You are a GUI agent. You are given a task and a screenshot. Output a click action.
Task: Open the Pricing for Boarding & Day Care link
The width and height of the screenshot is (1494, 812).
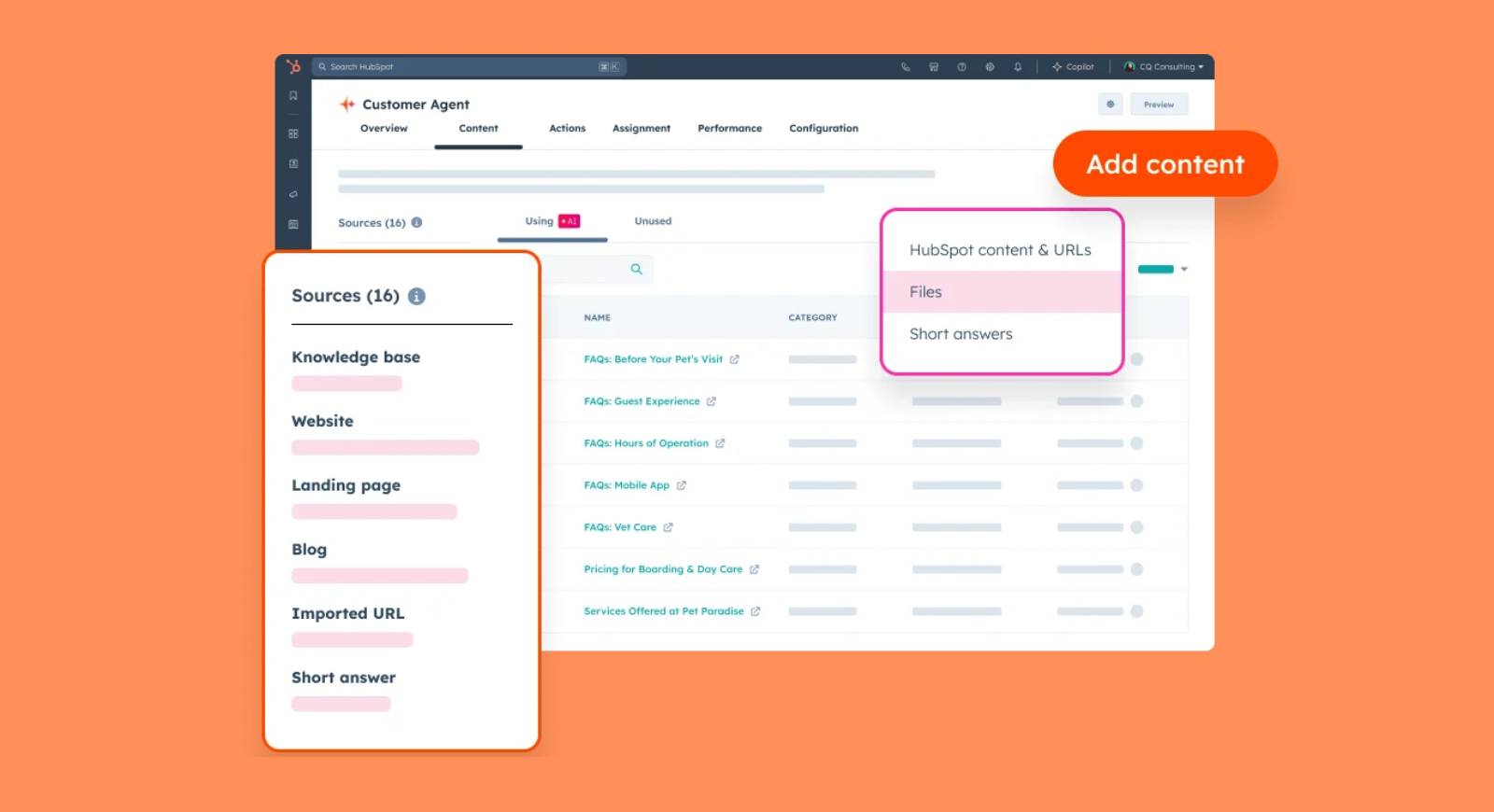pos(663,569)
